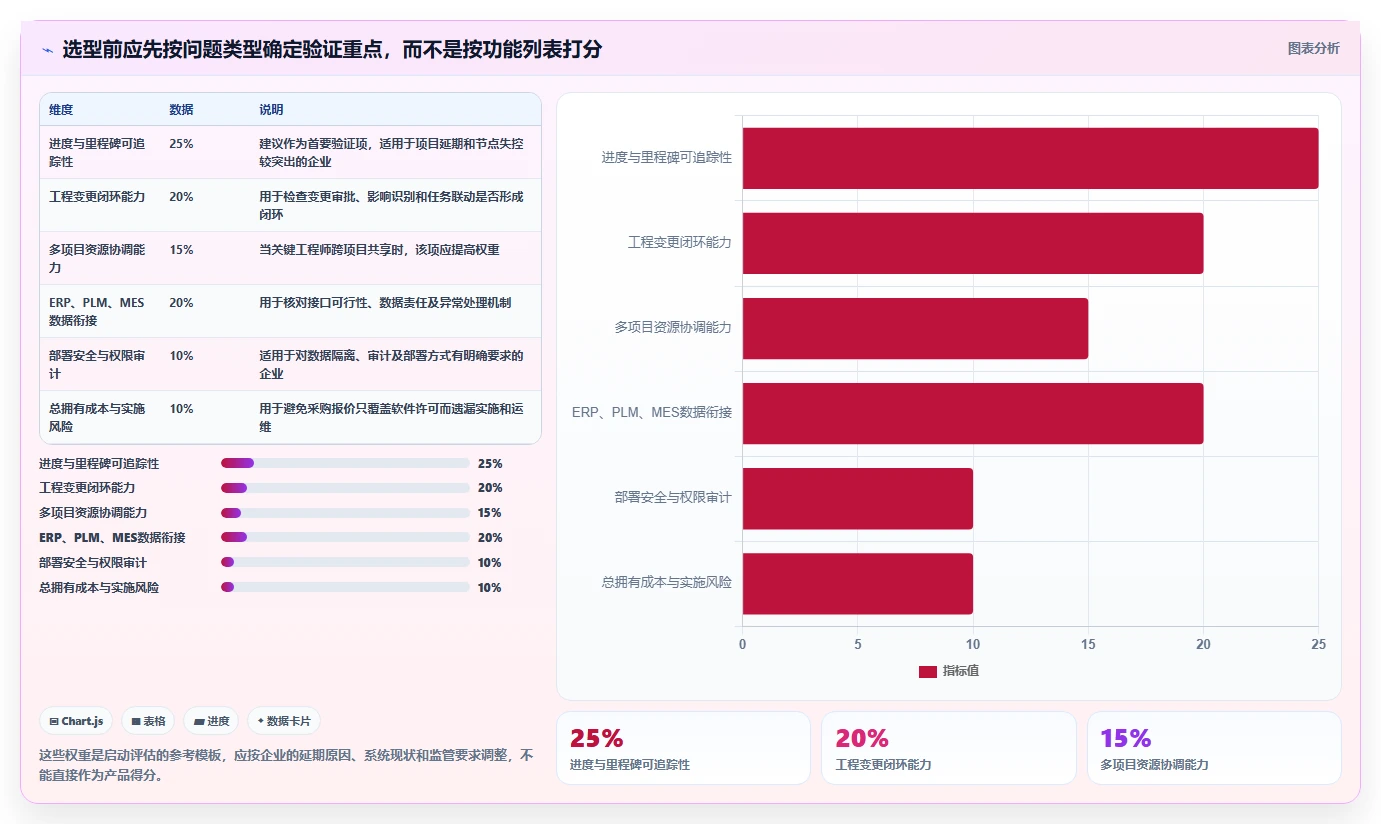Click the red 指标值 legend swatch

(x=927, y=672)
